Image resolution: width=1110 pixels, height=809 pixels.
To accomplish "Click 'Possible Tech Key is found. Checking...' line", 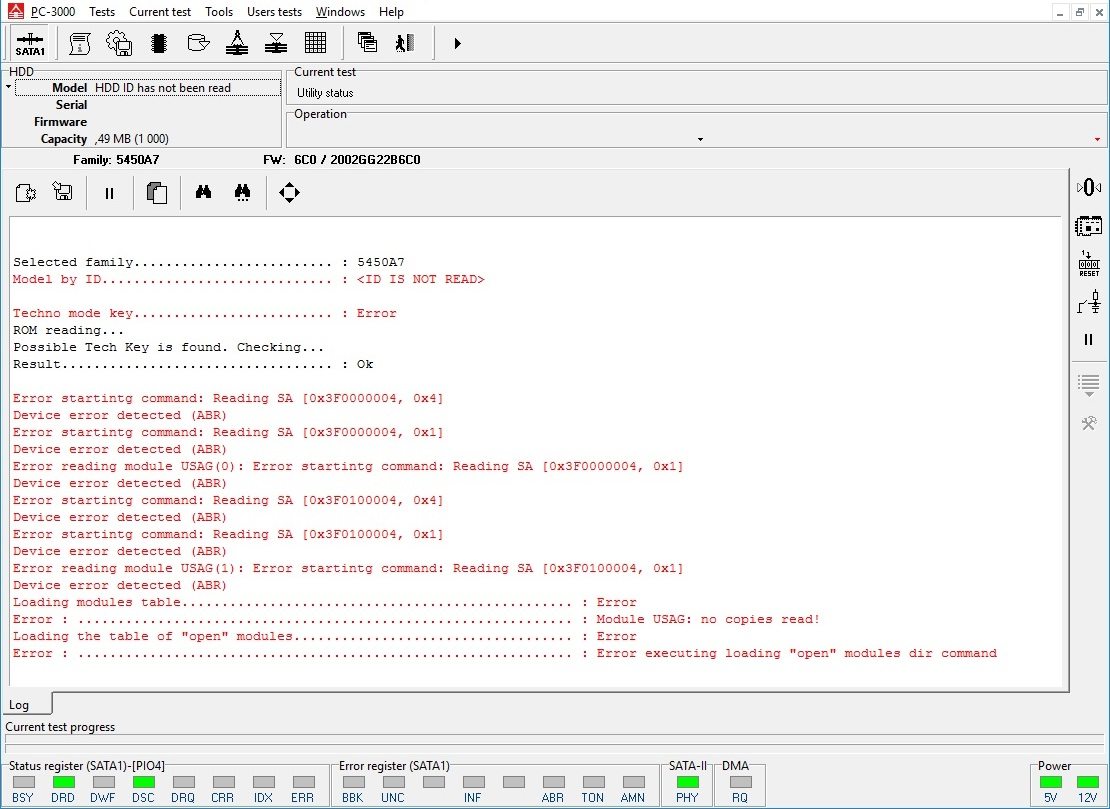I will tap(168, 347).
